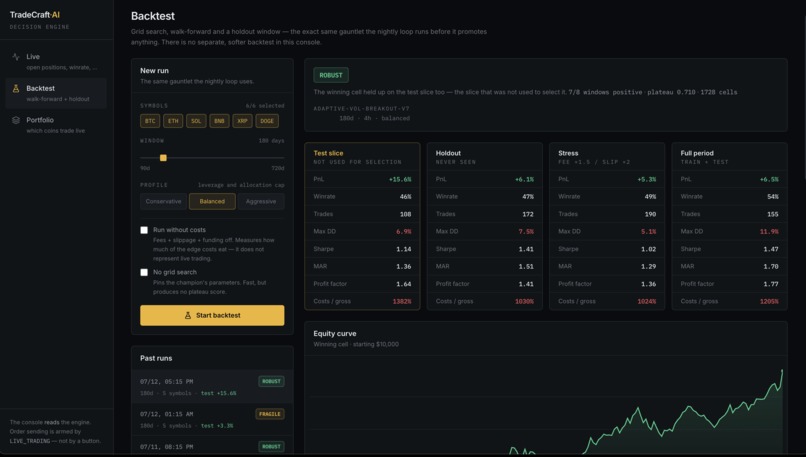Click the flask icon on Start backtest
Image resolution: width=806 pixels, height=457 pixels.
[x=188, y=315]
